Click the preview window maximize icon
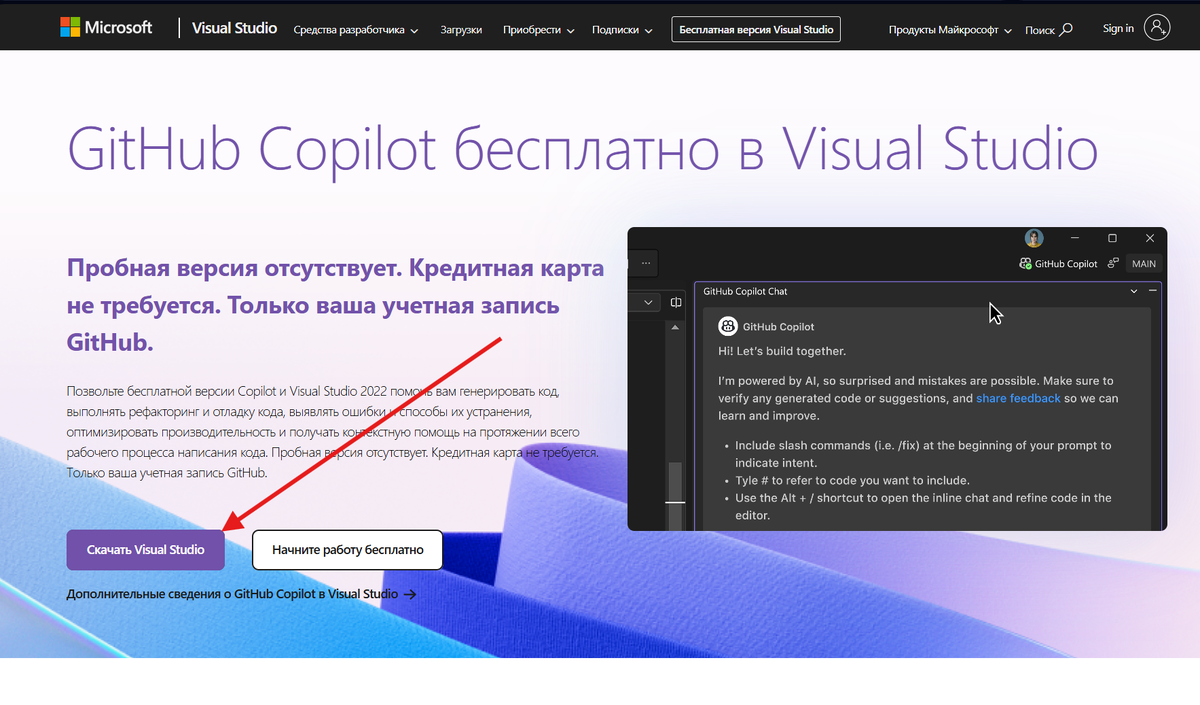The image size is (1200, 705). [1112, 238]
